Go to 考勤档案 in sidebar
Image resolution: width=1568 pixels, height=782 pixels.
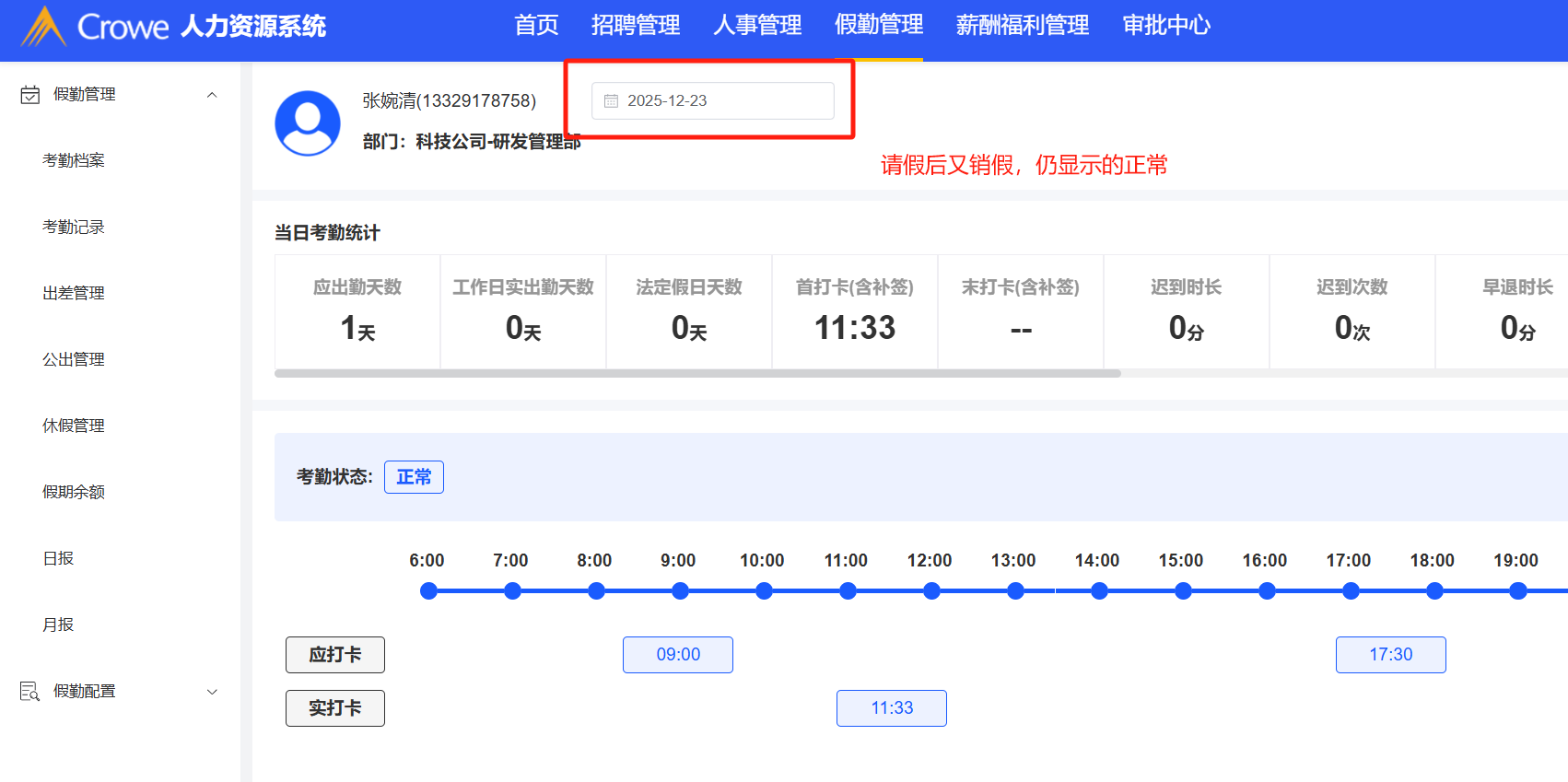click(74, 160)
